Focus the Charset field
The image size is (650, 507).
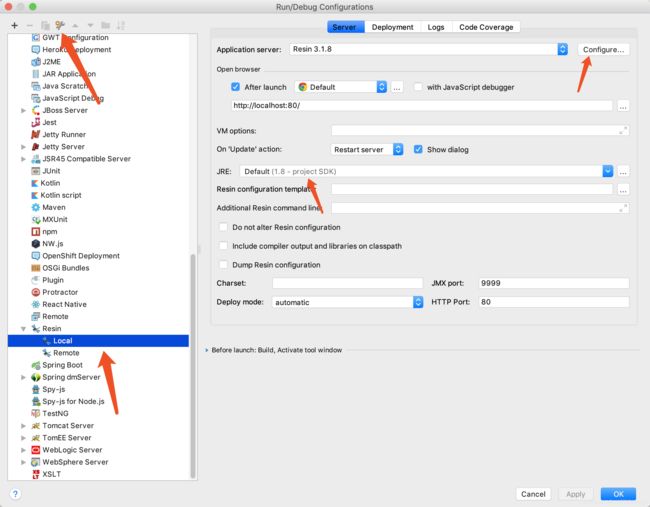tap(347, 283)
